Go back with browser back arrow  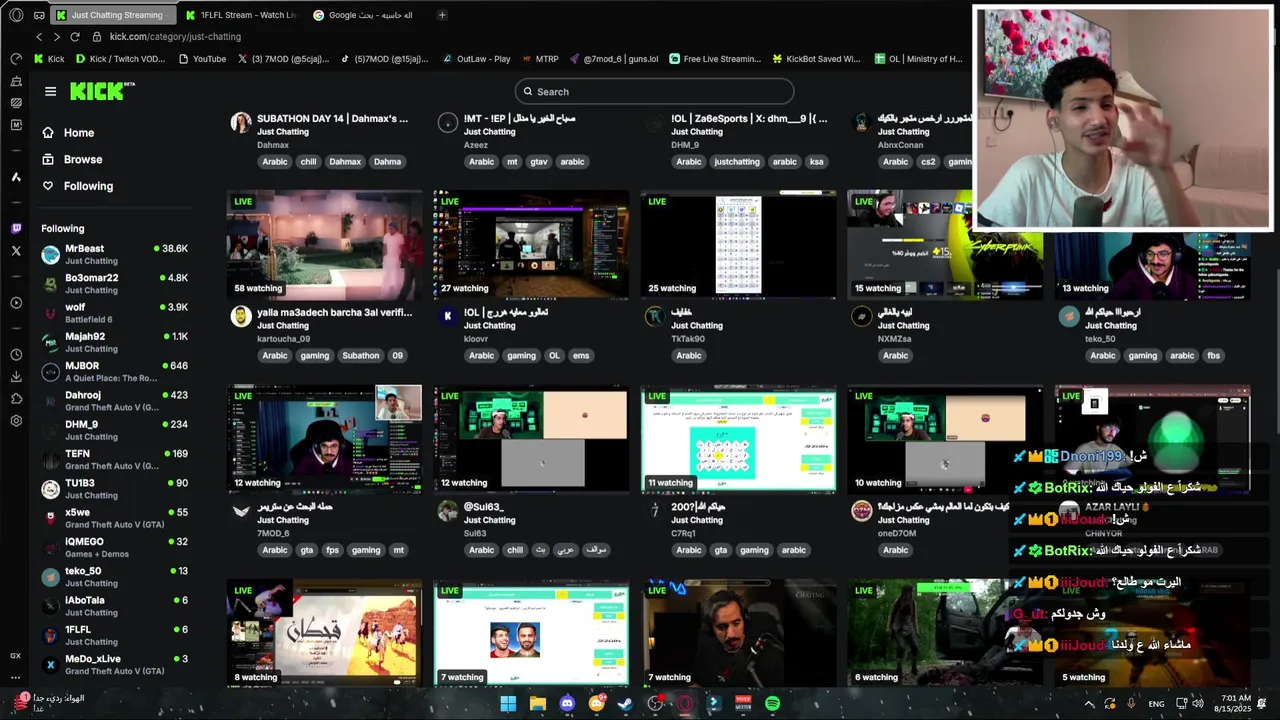(x=39, y=37)
